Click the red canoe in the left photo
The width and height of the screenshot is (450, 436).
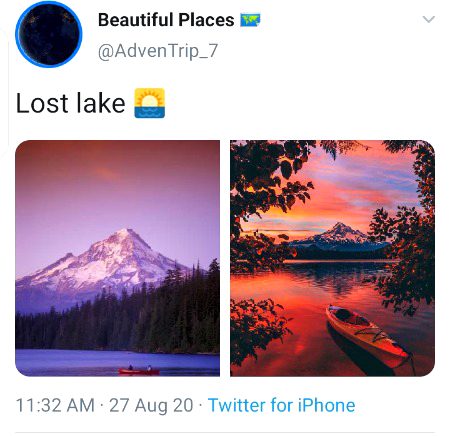pos(139,370)
